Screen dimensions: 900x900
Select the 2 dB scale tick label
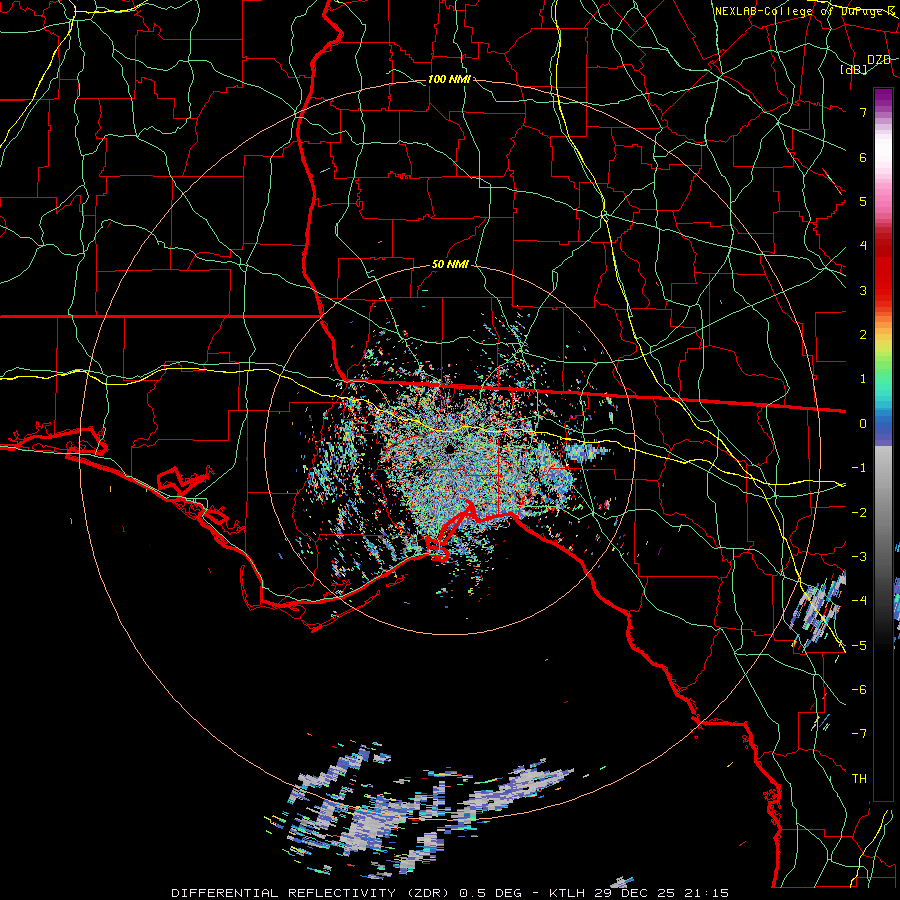pyautogui.click(x=863, y=335)
